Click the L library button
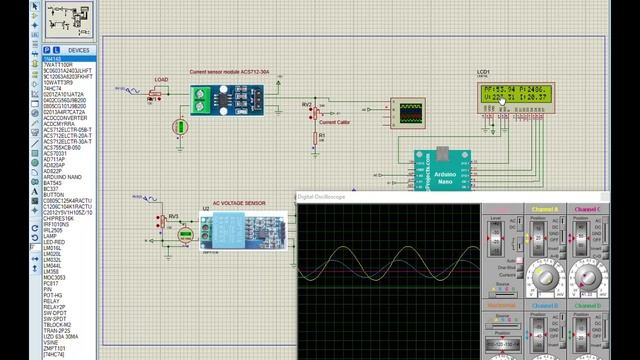Screen dimensions: 640x360 point(56,50)
